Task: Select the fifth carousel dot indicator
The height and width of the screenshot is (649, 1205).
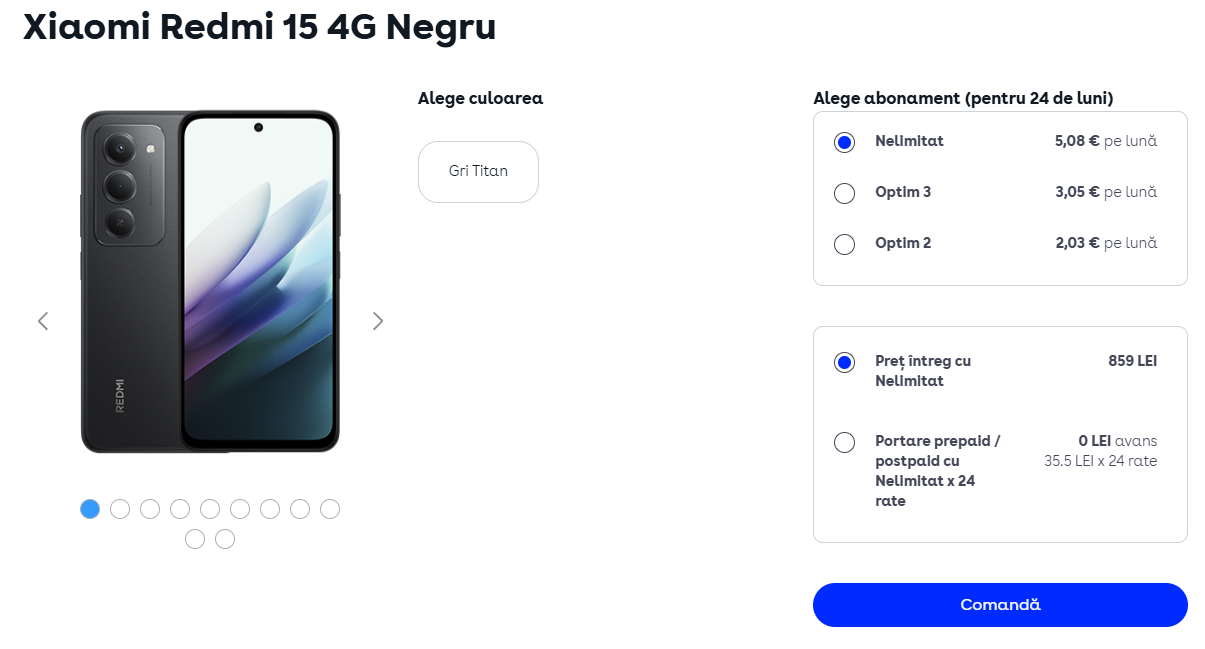Action: [x=210, y=509]
